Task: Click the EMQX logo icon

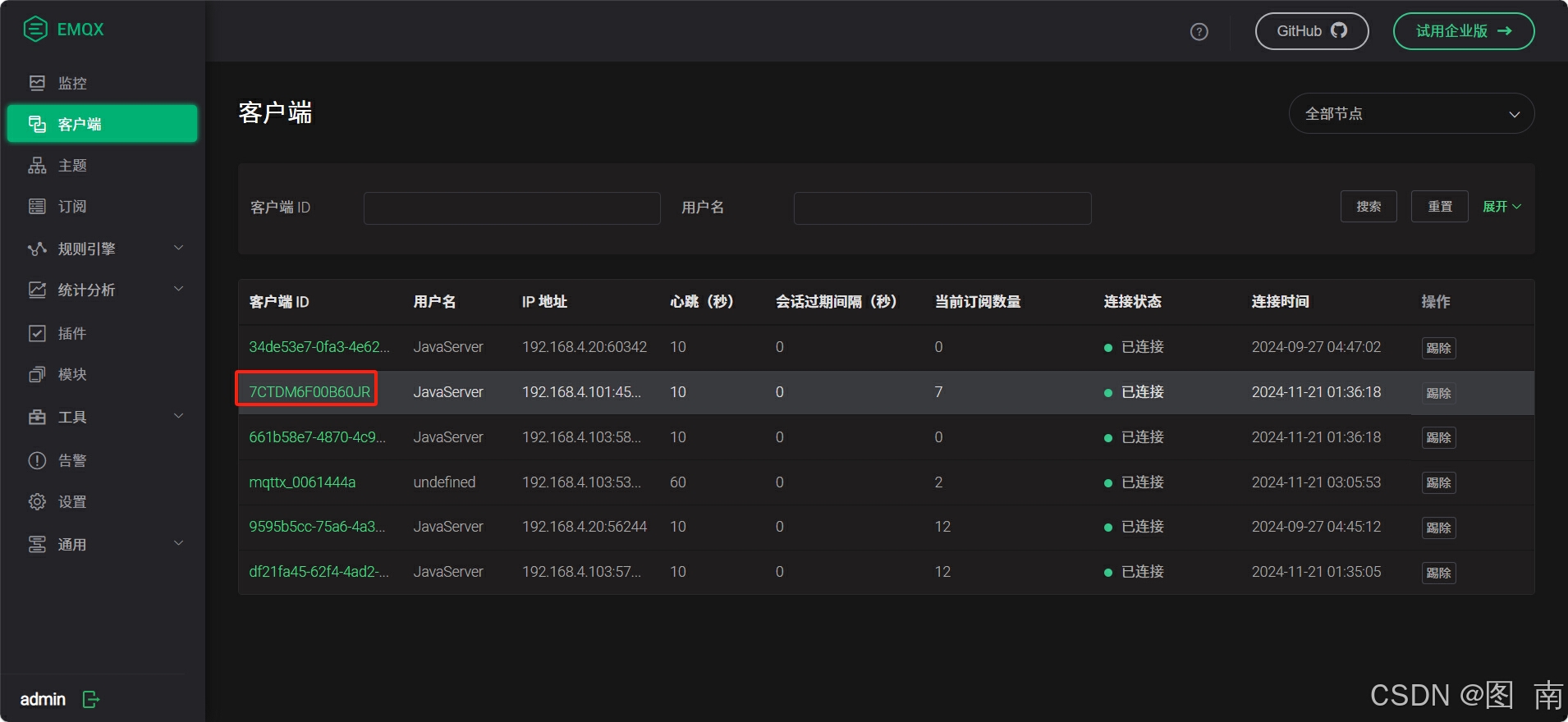Action: (x=35, y=29)
